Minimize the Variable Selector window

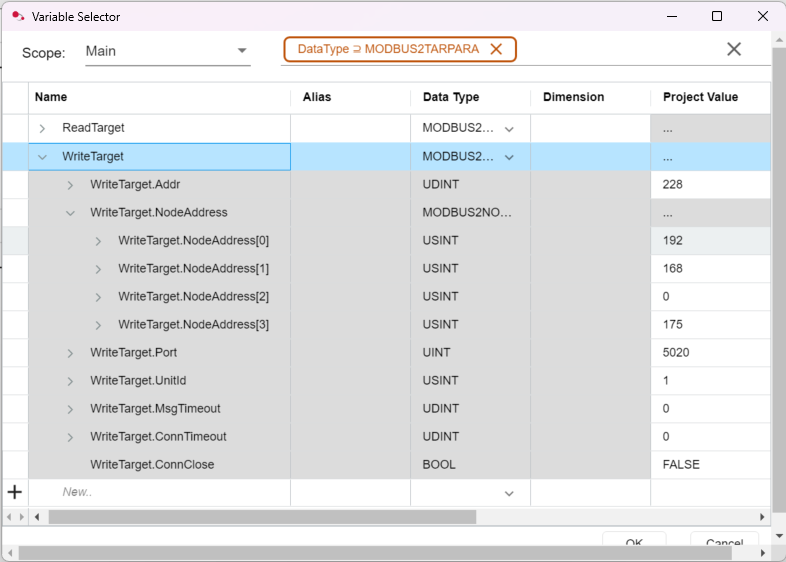pos(670,17)
